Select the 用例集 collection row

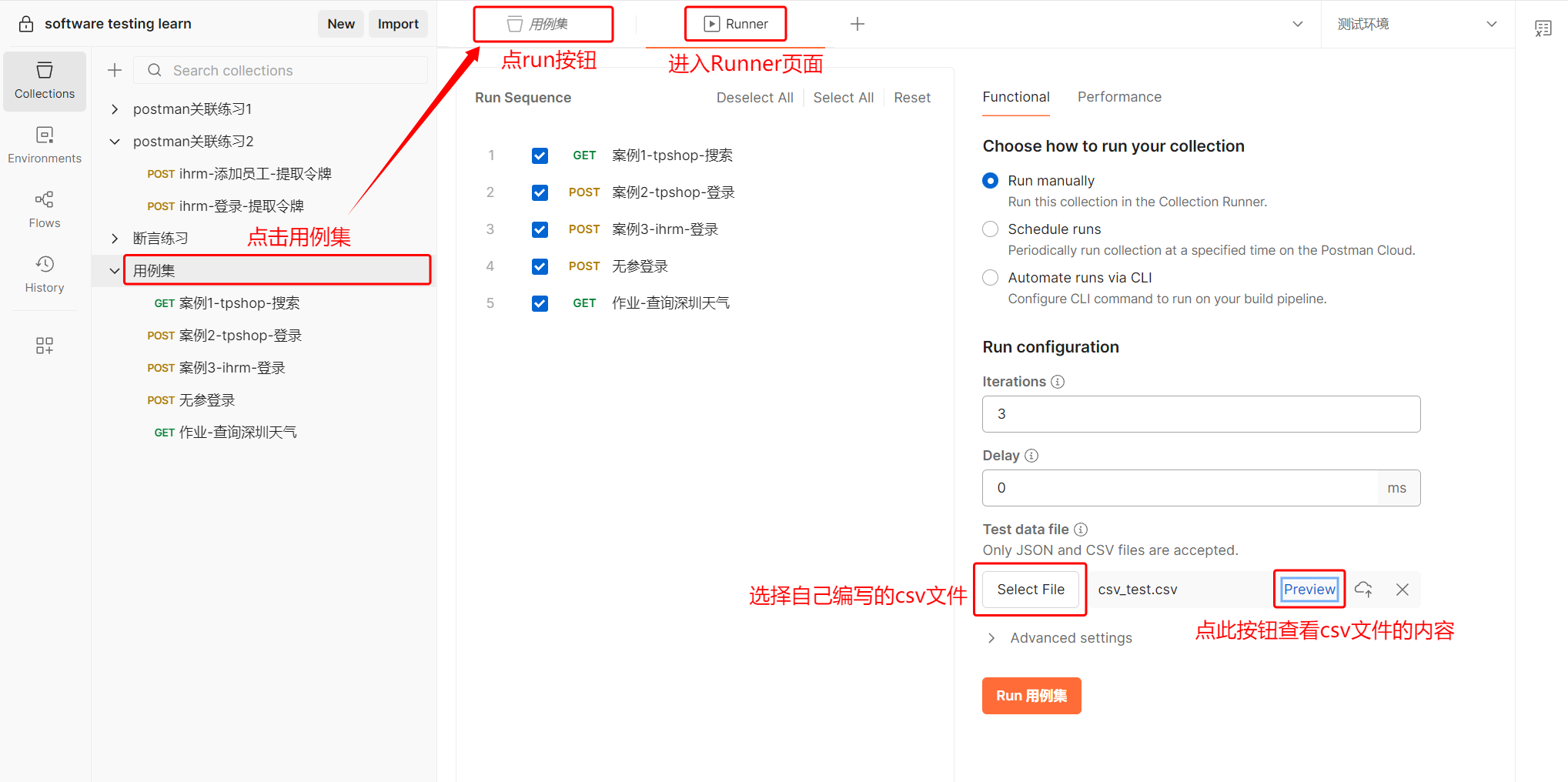[263, 271]
